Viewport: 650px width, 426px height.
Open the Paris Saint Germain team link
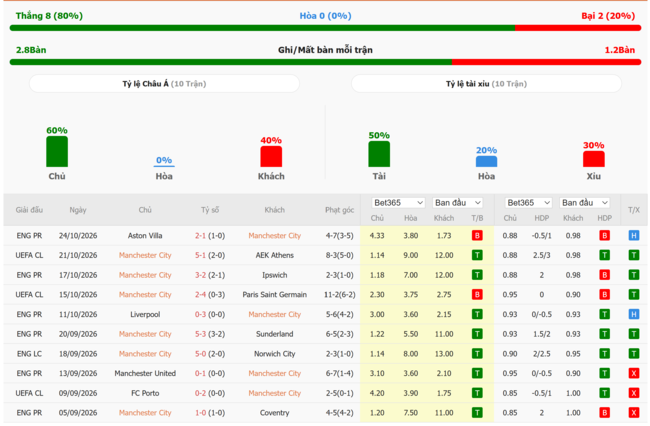[274, 295]
